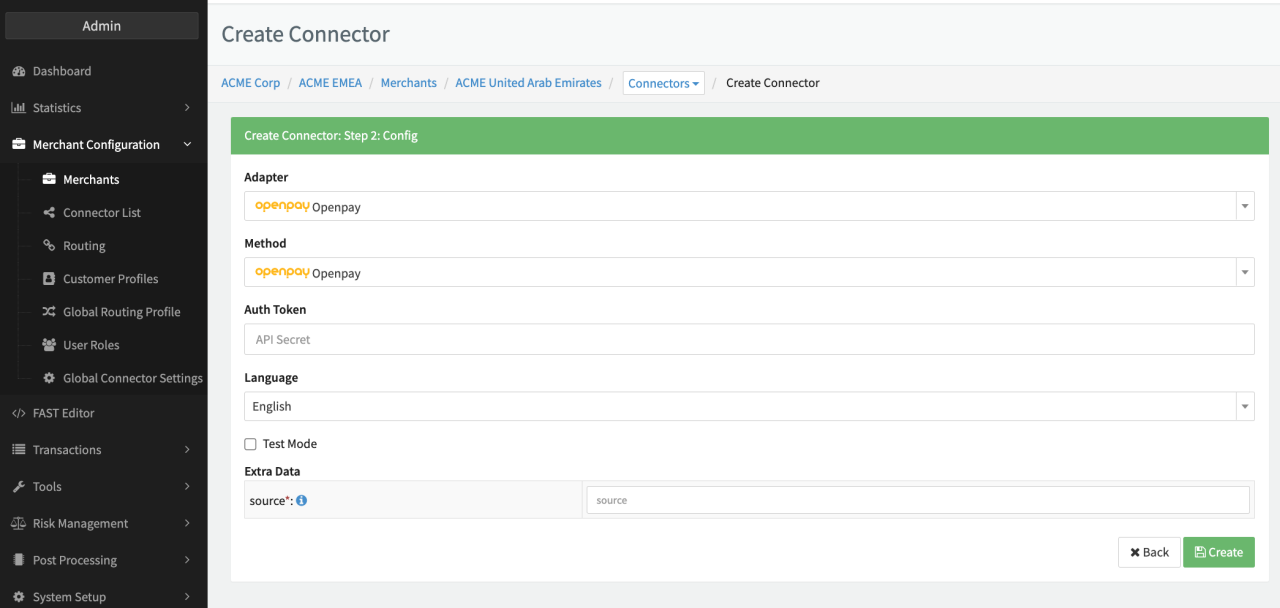This screenshot has width=1280, height=608.
Task: Open the Language dropdown
Action: click(748, 407)
